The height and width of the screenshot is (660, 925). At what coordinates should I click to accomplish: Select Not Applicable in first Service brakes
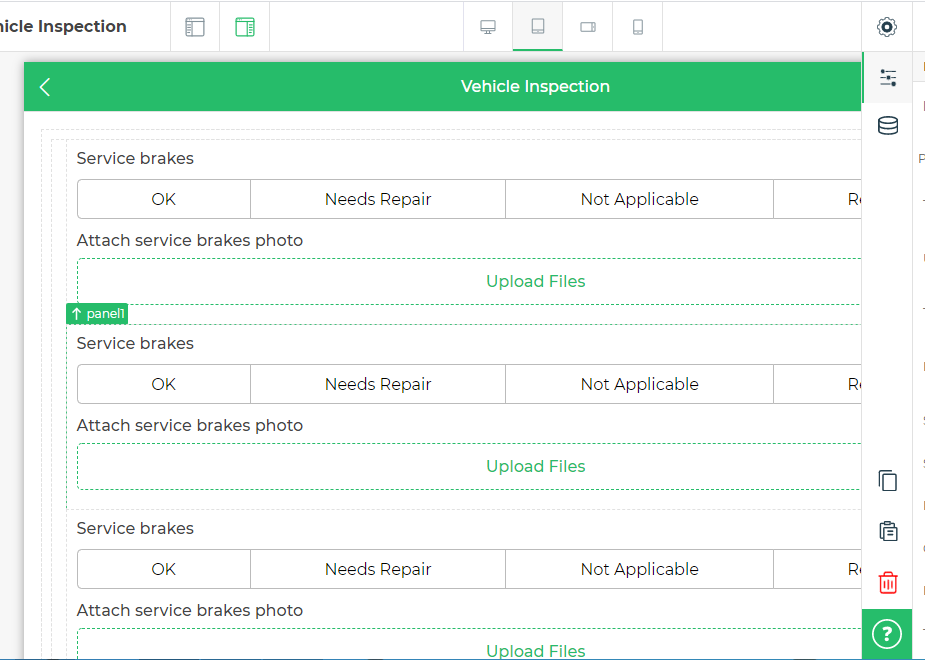click(639, 199)
